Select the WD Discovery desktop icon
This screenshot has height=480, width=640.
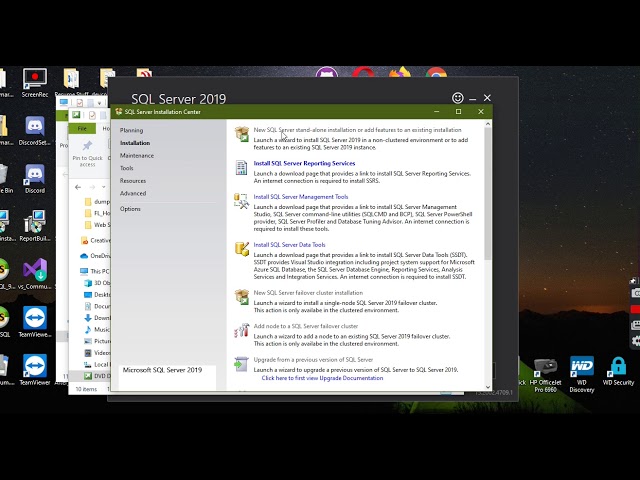click(582, 375)
